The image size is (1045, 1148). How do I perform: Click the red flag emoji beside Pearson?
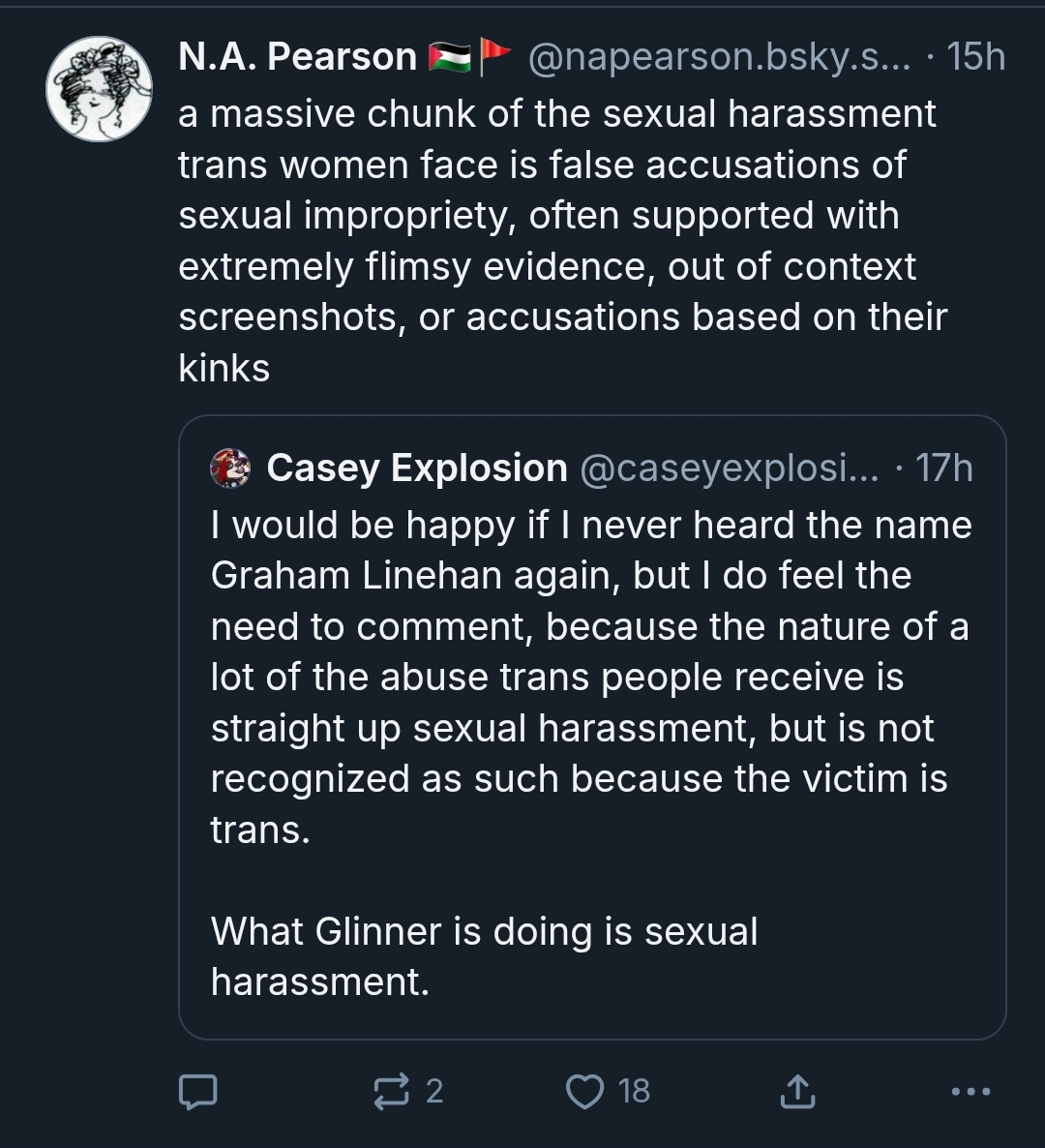[x=494, y=57]
